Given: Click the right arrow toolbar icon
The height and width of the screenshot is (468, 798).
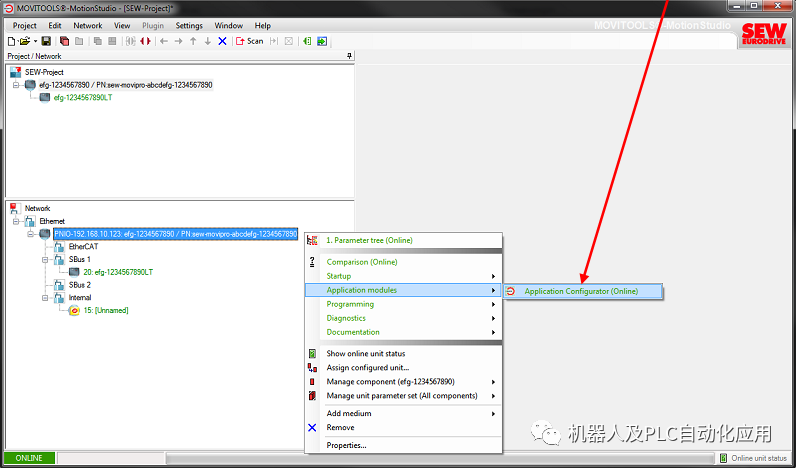Looking at the screenshot, I should point(178,41).
